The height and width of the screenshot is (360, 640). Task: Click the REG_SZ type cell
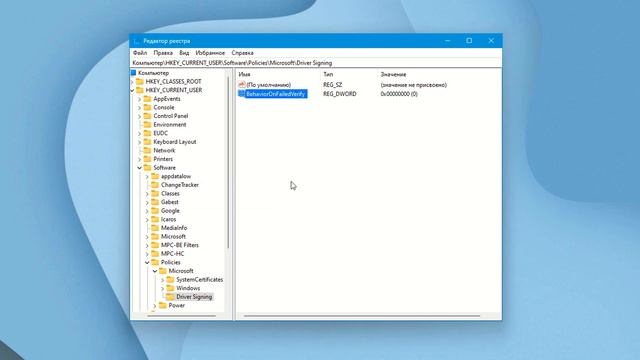[x=333, y=85]
